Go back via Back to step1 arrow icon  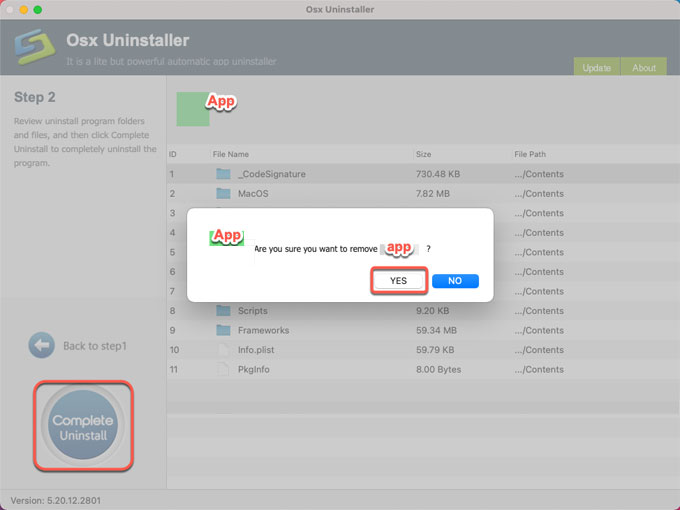[x=42, y=346]
